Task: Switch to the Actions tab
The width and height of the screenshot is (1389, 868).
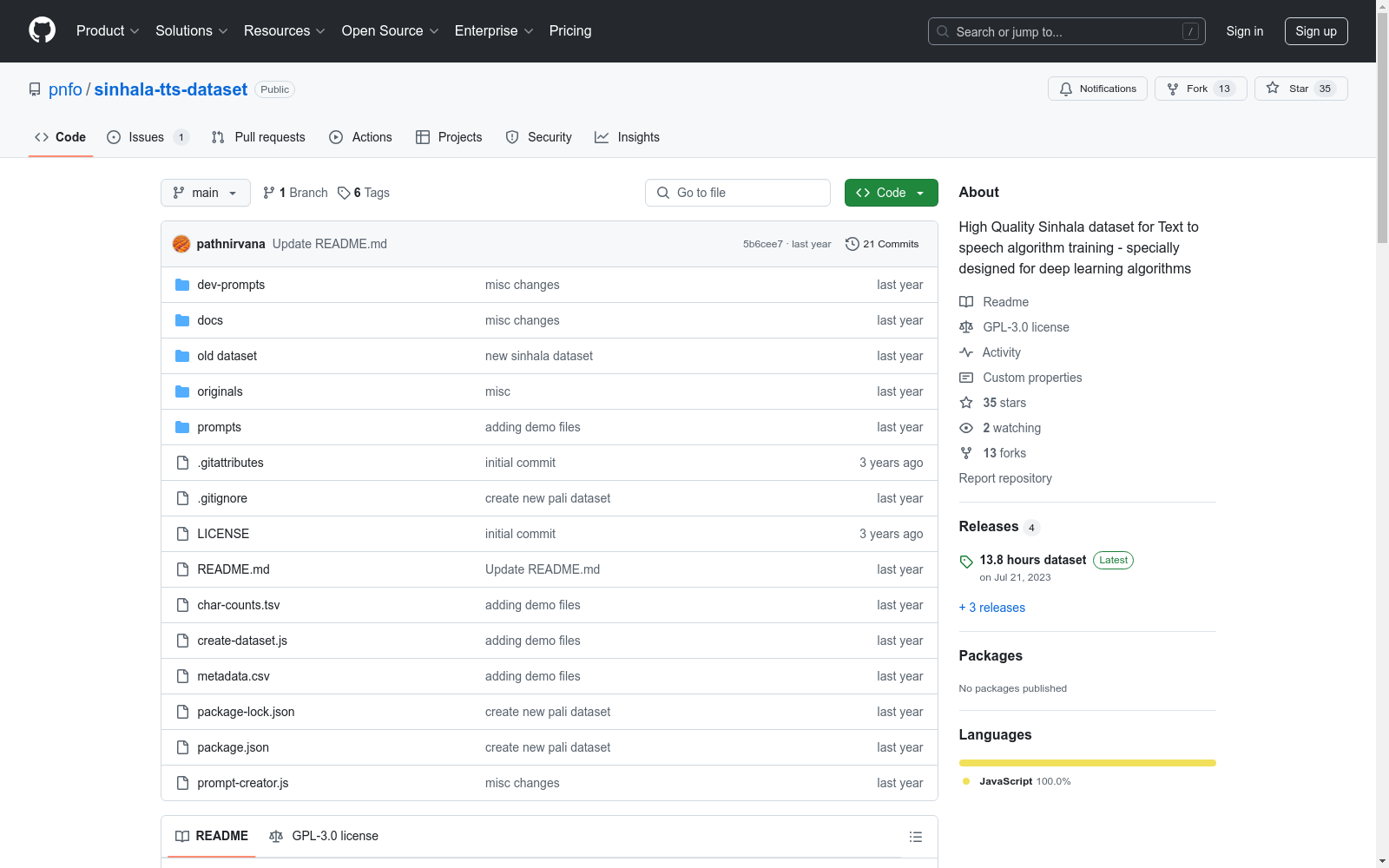Action: point(360,137)
